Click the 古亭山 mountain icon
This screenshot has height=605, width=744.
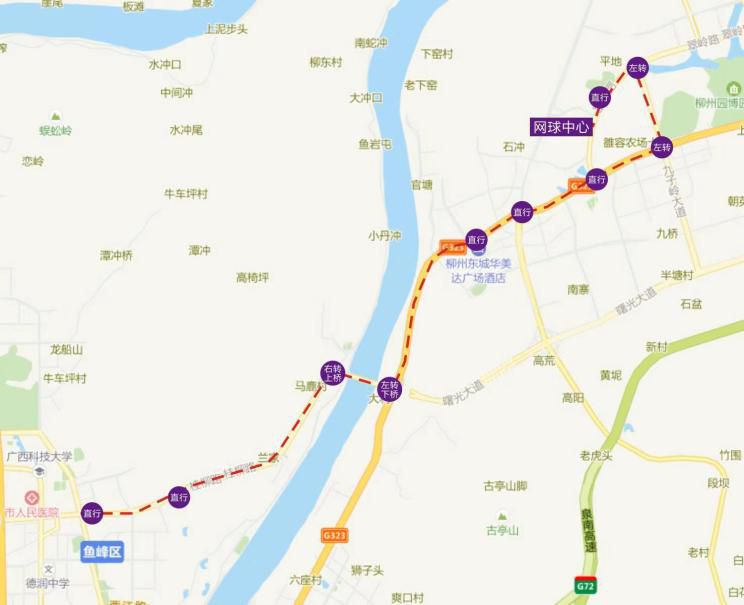[x=502, y=516]
